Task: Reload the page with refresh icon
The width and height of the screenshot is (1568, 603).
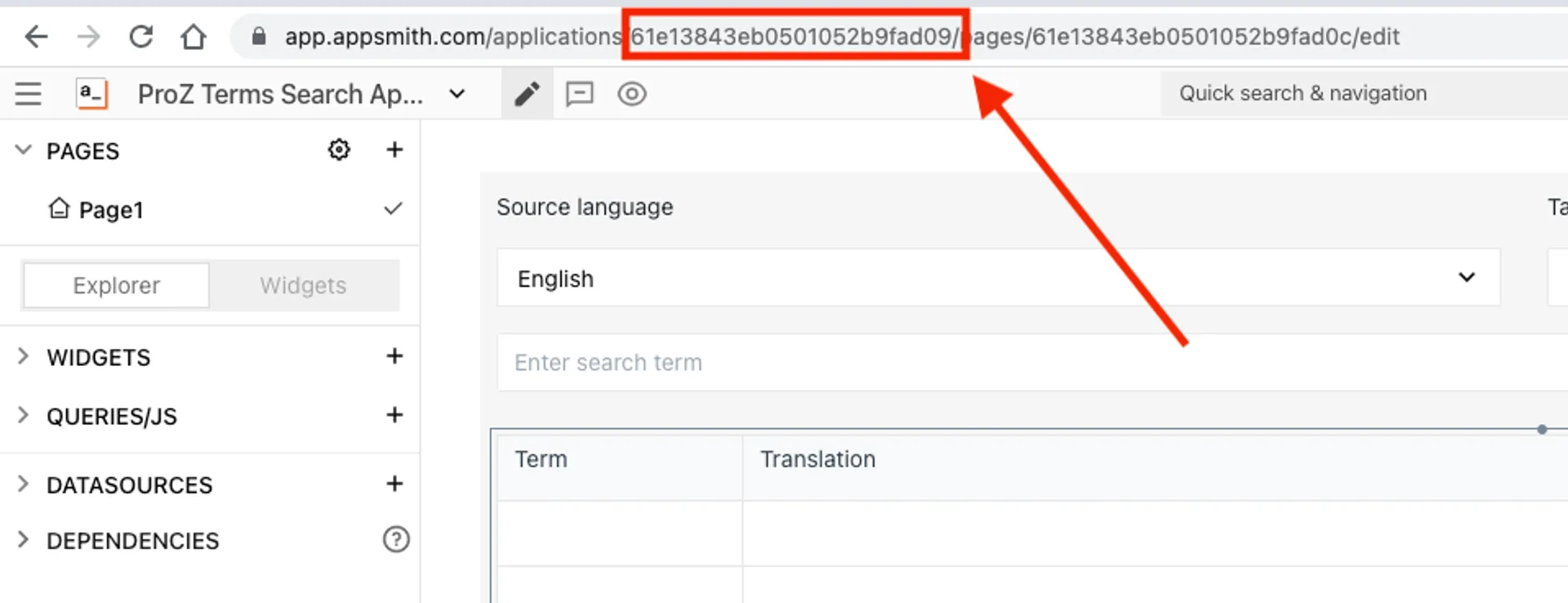Action: [x=141, y=36]
